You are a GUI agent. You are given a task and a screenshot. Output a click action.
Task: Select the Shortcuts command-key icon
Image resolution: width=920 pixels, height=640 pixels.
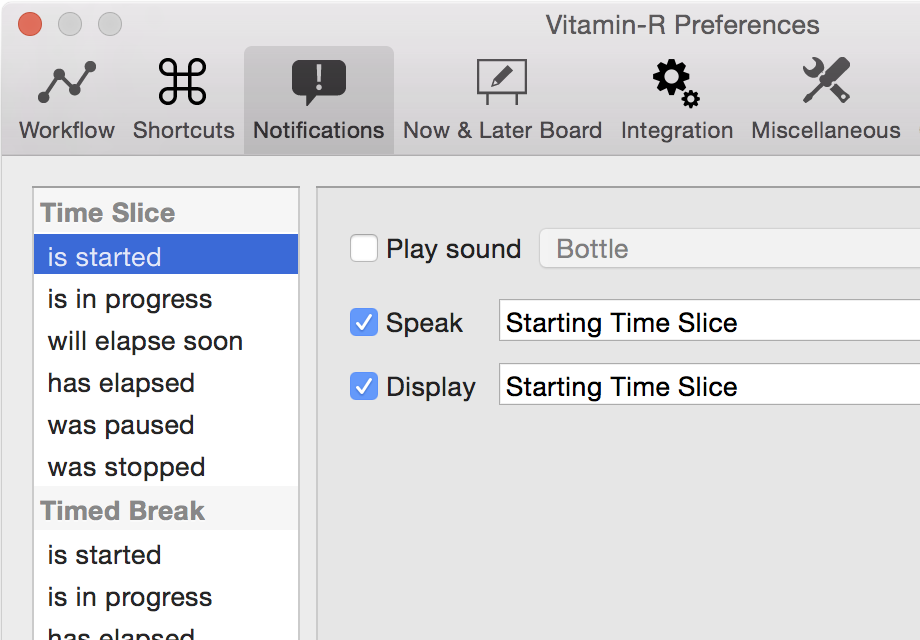[182, 82]
